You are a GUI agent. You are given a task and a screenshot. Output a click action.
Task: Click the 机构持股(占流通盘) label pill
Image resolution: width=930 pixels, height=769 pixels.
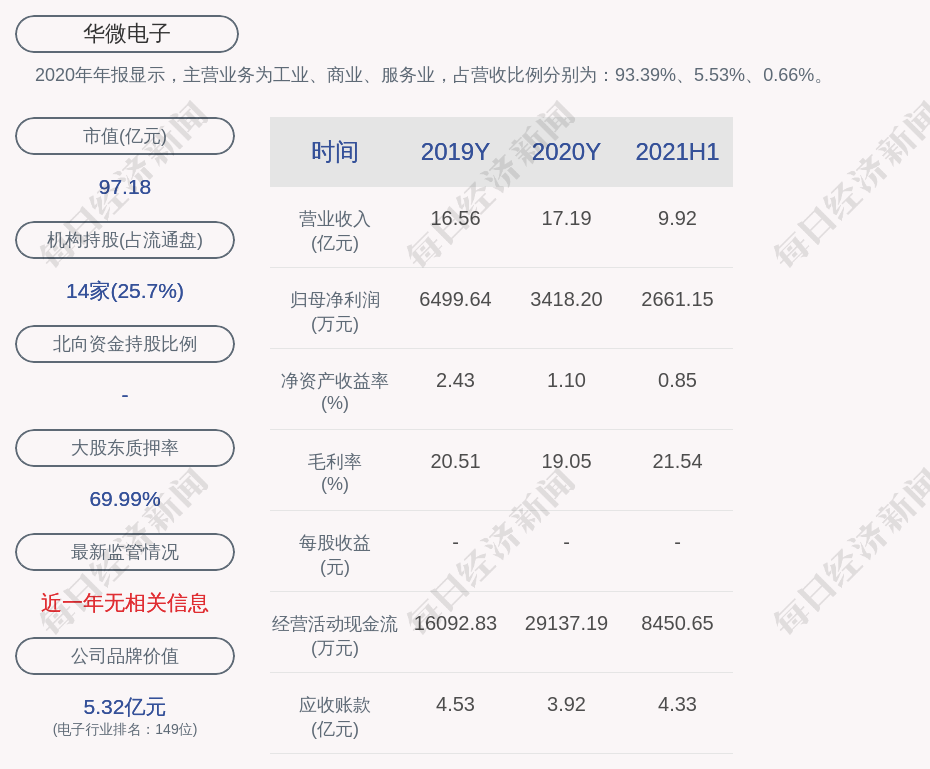pyautogui.click(x=125, y=240)
